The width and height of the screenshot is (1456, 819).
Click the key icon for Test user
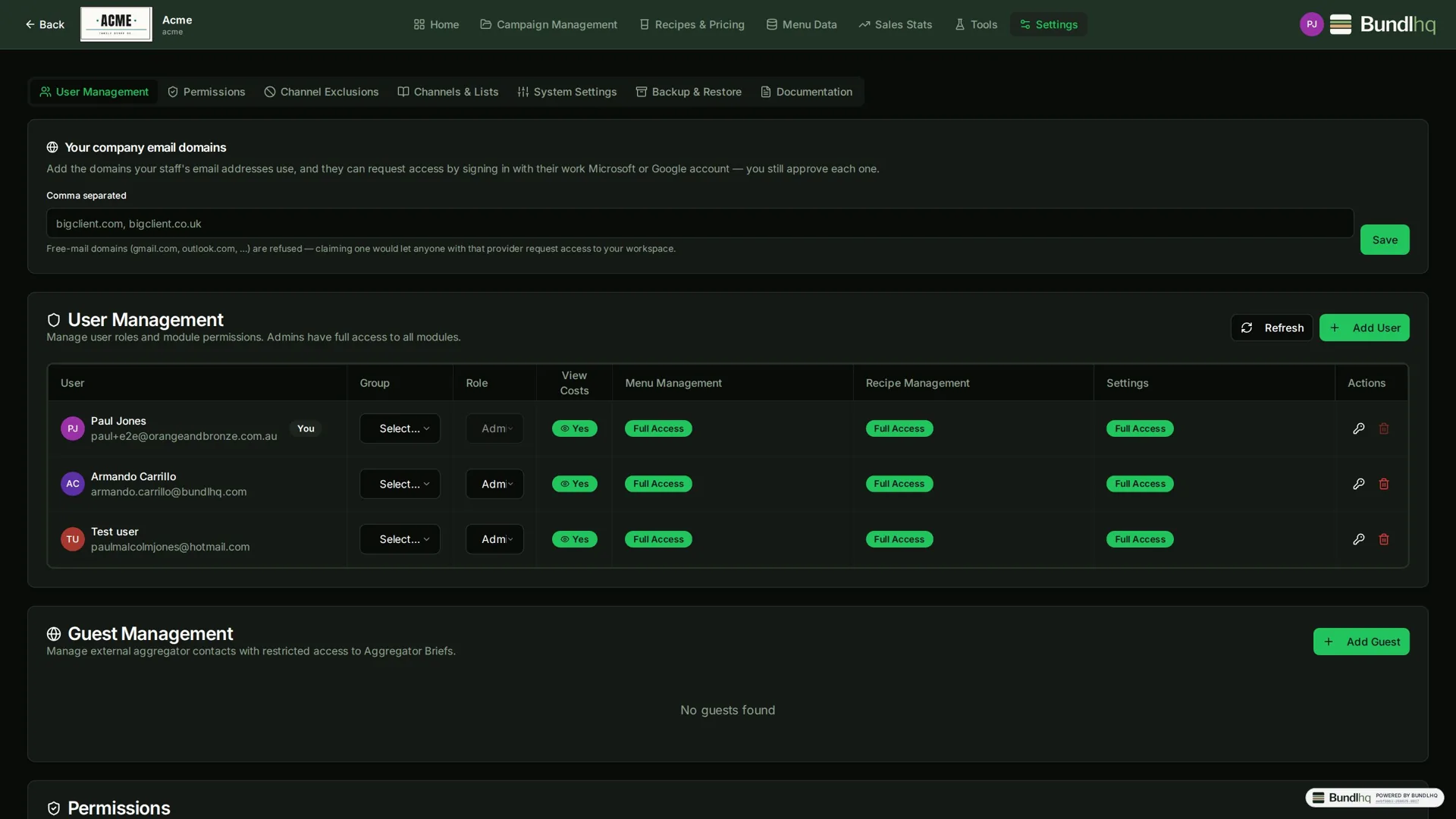pos(1359,539)
